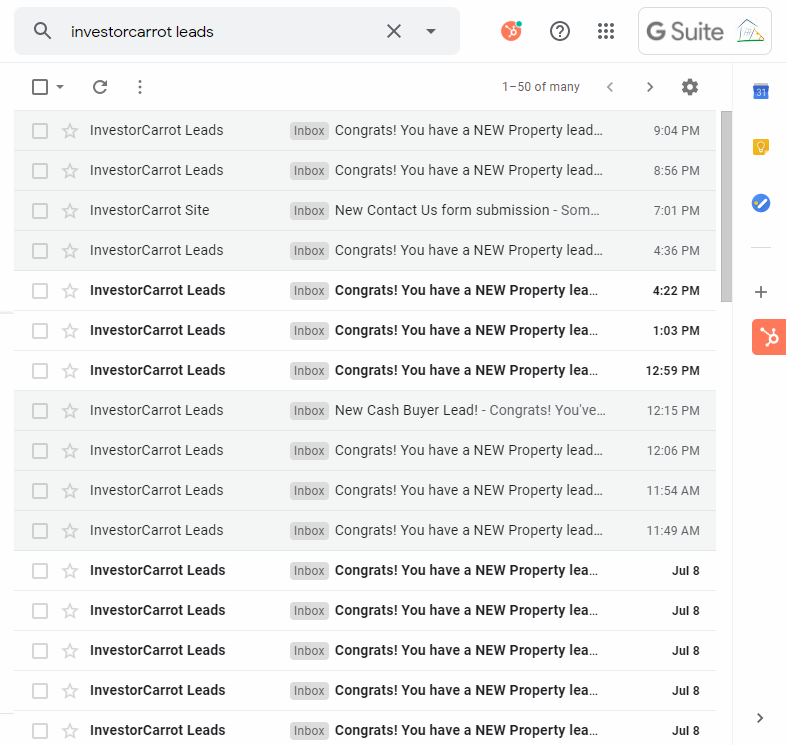
Task: Star the New Cash Buyer Lead email
Action: [70, 411]
